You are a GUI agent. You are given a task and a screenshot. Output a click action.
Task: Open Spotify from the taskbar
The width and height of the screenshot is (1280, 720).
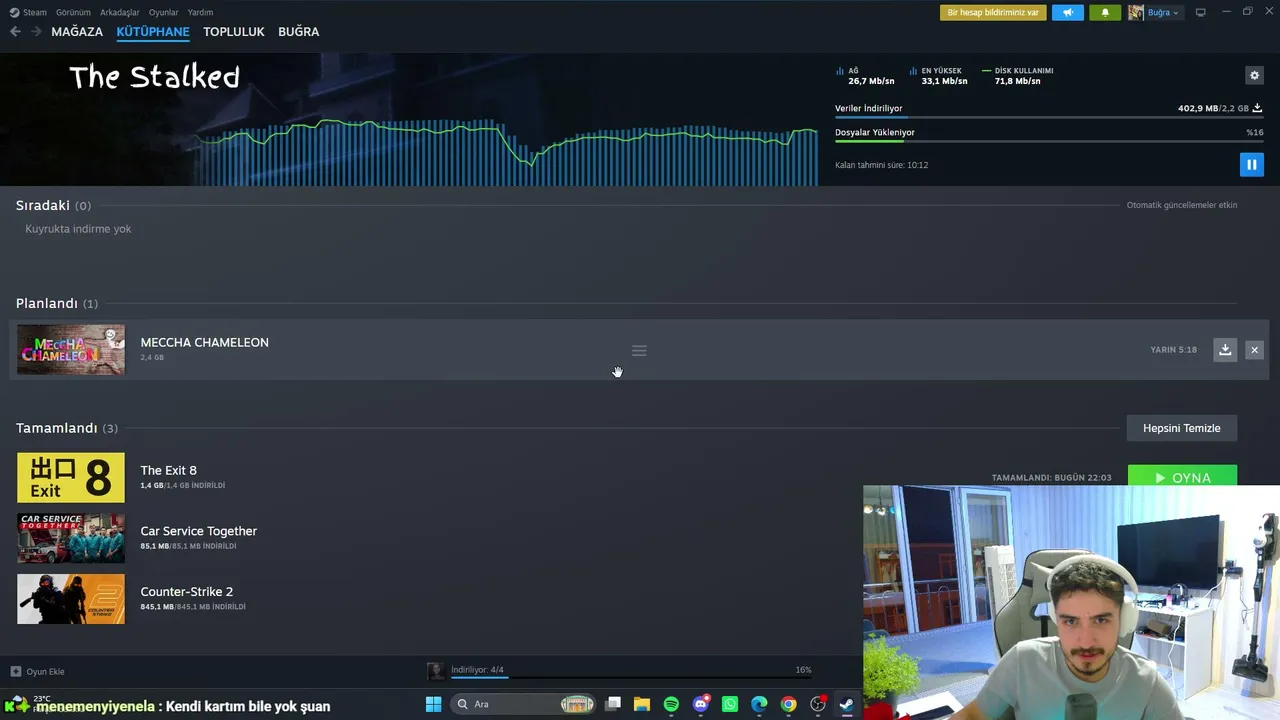click(x=671, y=704)
